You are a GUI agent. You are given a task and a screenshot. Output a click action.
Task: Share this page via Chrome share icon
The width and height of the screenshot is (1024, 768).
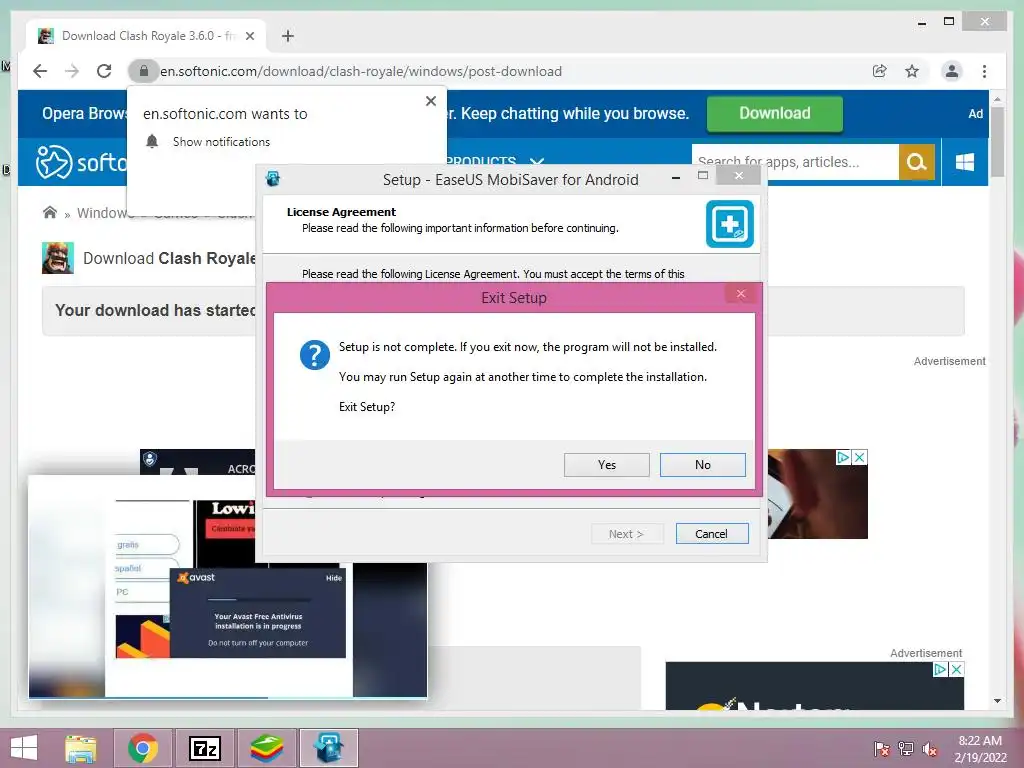(x=880, y=71)
